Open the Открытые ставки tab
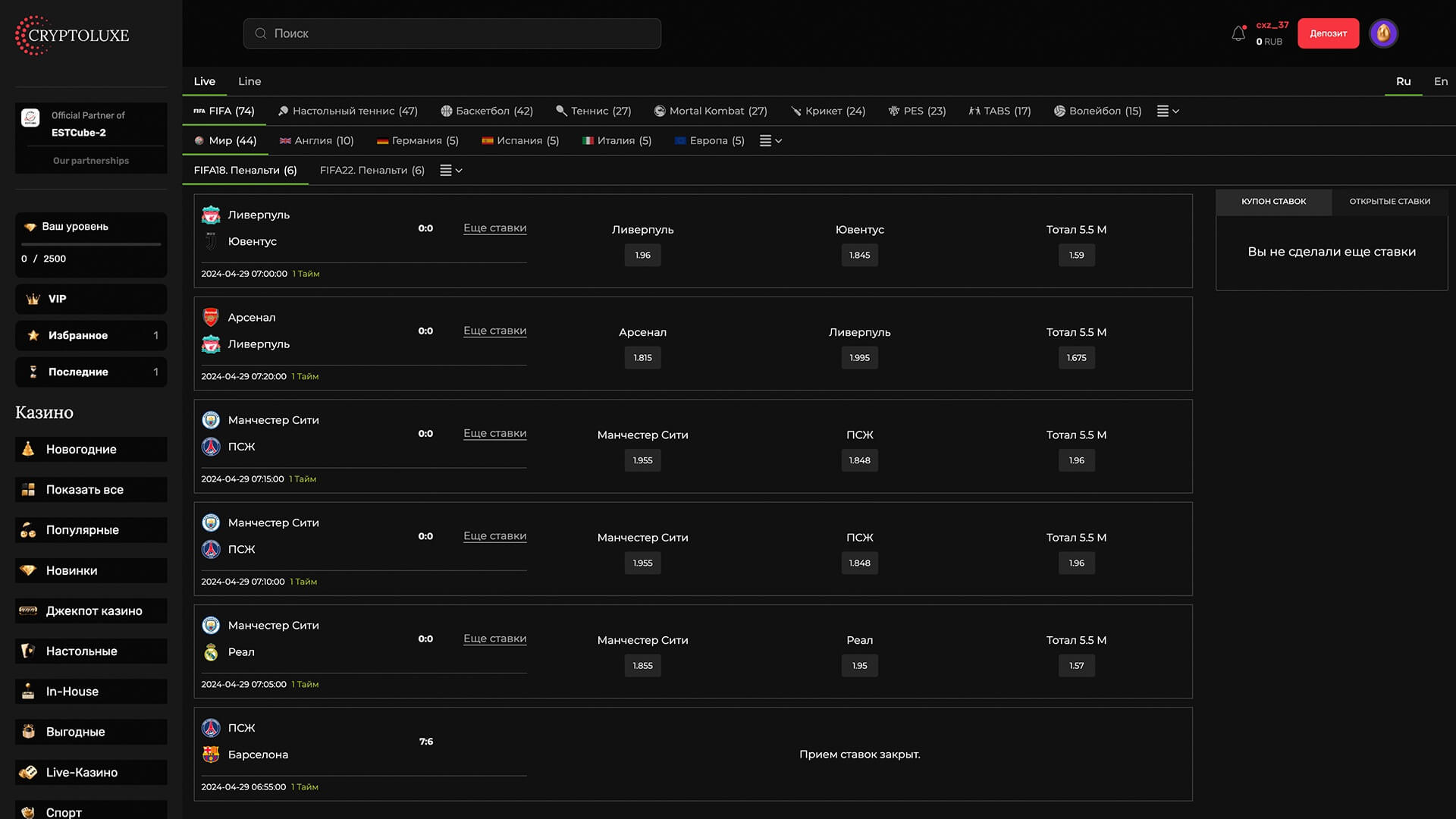Viewport: 1456px width, 819px height. coord(1390,202)
